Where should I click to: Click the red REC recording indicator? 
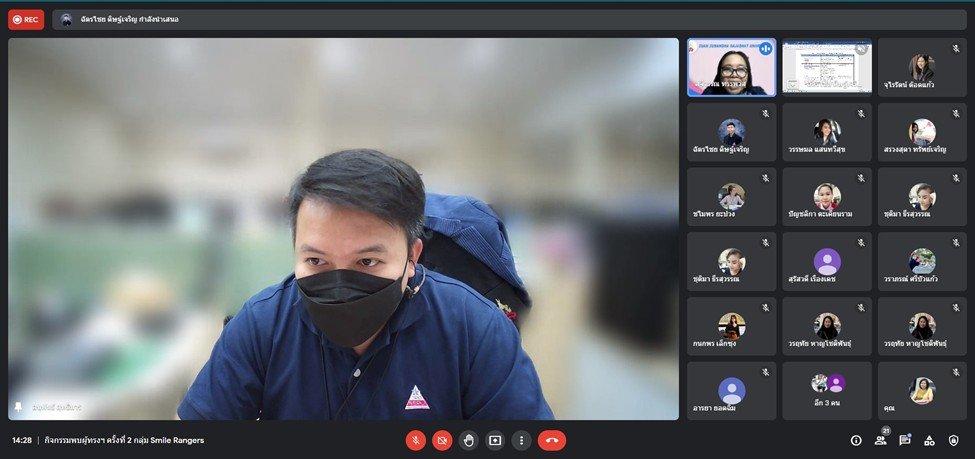coord(26,19)
